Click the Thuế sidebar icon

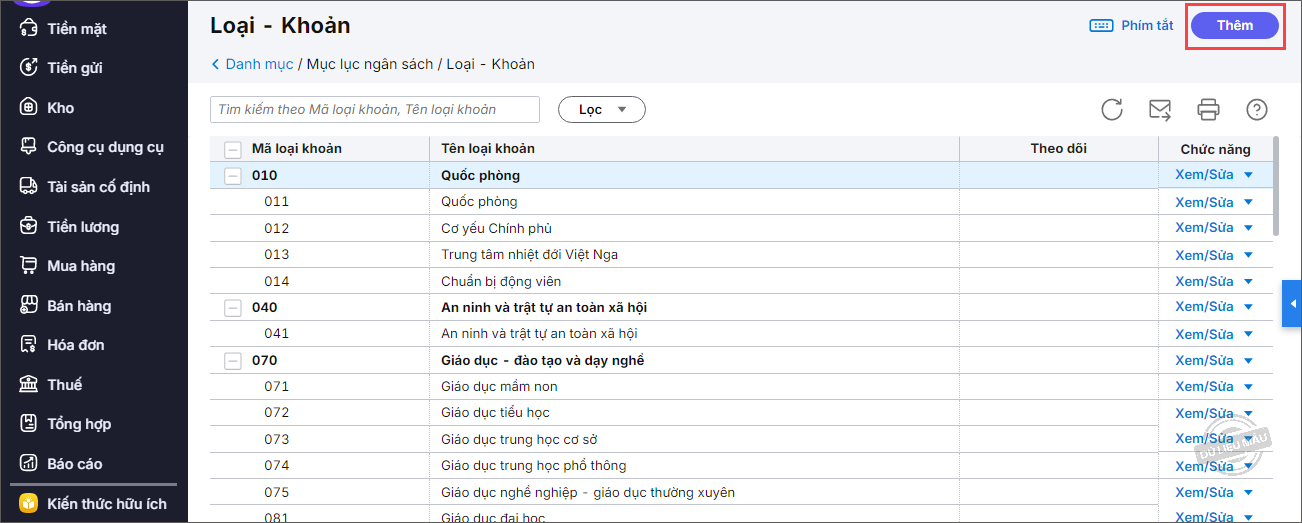coord(29,385)
